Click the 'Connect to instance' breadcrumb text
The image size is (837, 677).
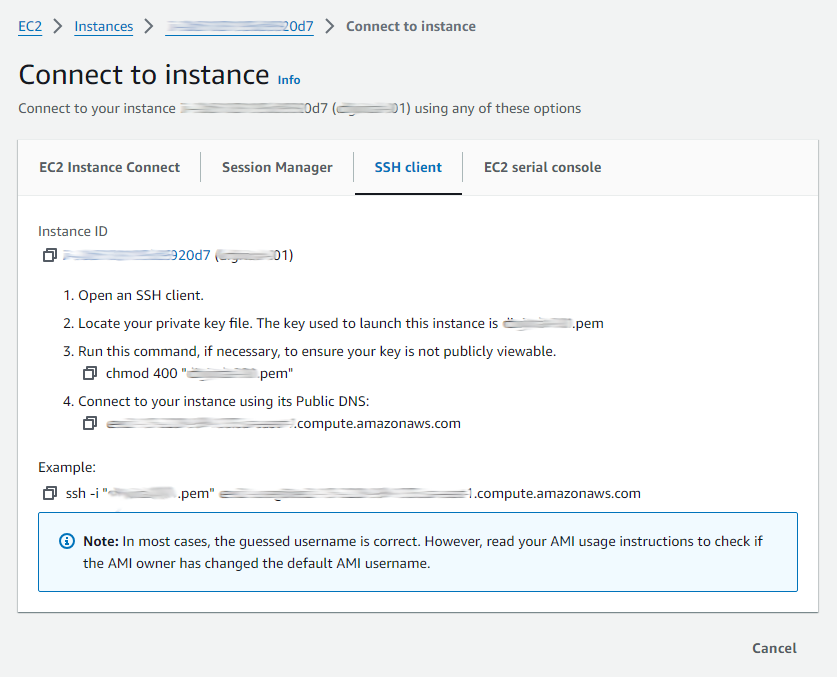[x=410, y=26]
